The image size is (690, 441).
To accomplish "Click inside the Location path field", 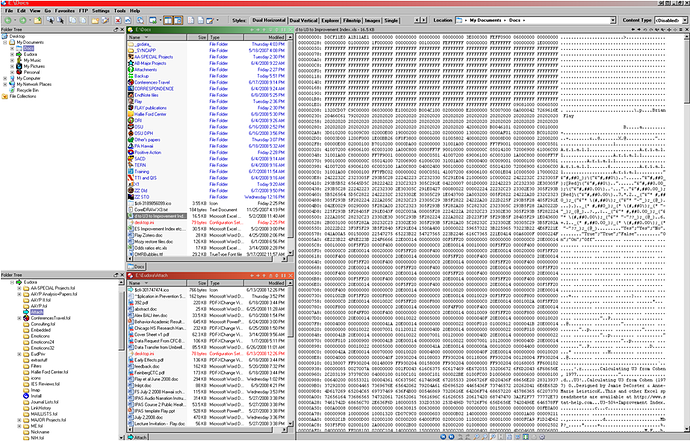I will point(535,20).
